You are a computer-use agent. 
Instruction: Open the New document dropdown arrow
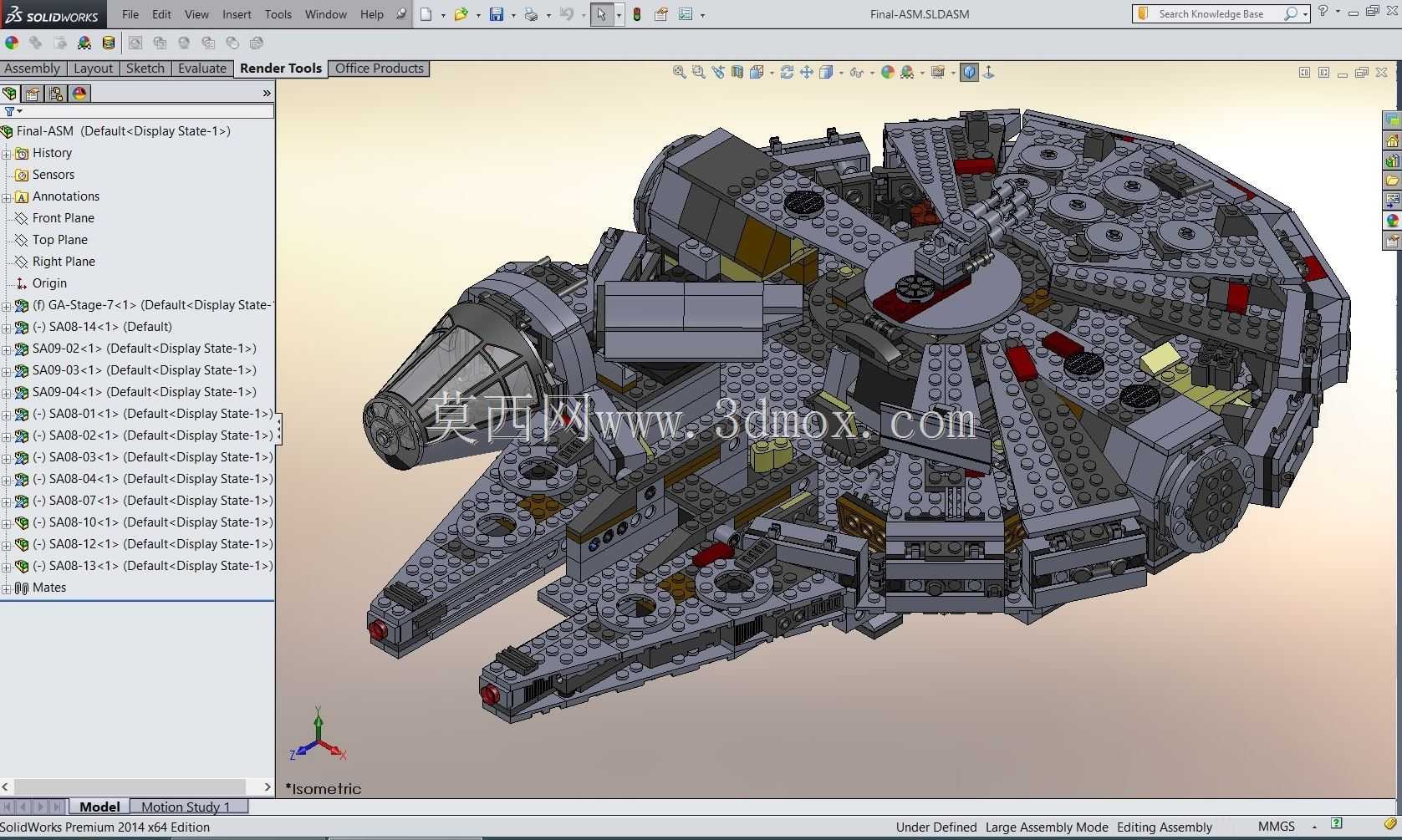(442, 15)
